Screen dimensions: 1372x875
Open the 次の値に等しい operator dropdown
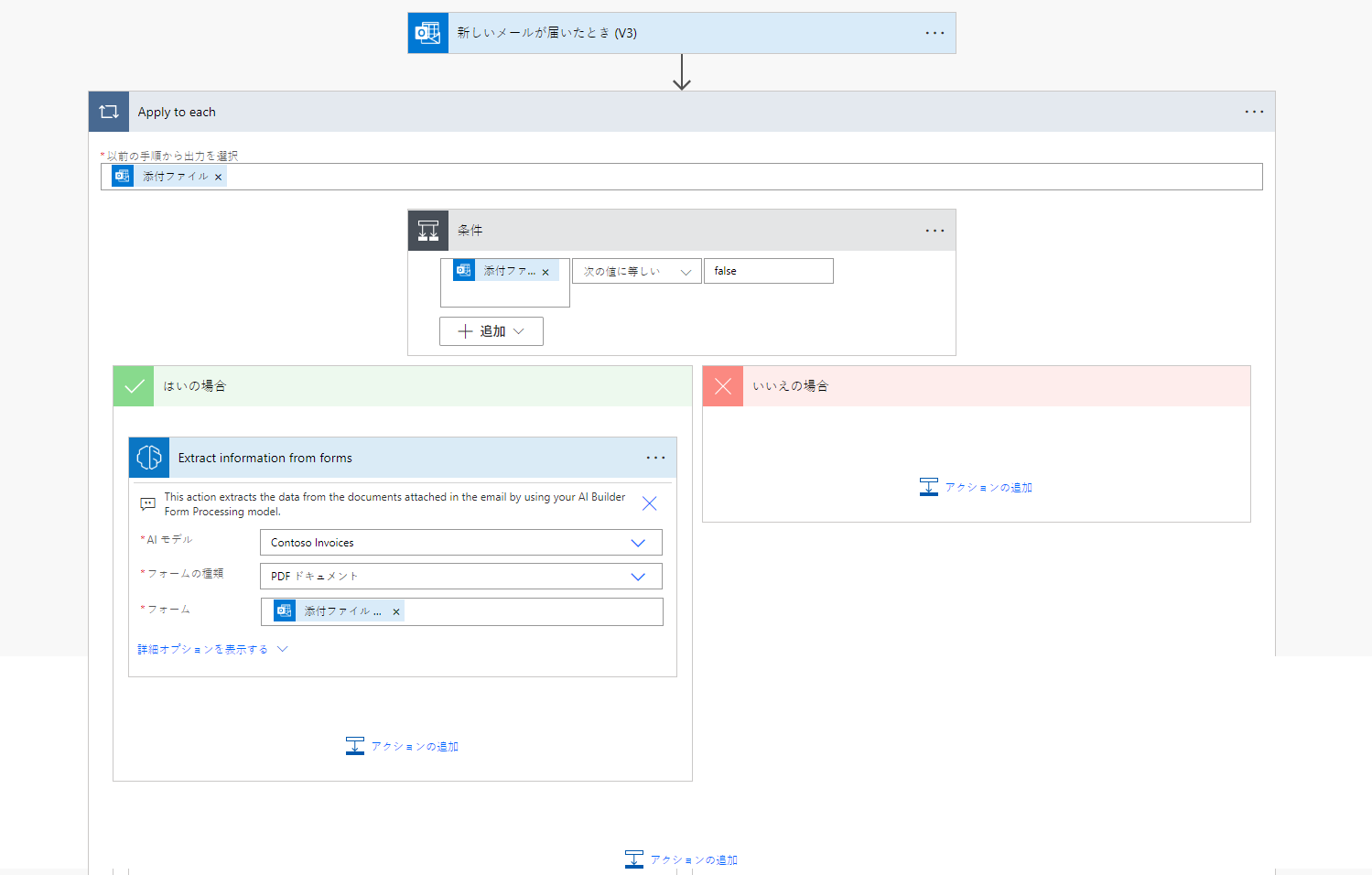pyautogui.click(x=637, y=271)
